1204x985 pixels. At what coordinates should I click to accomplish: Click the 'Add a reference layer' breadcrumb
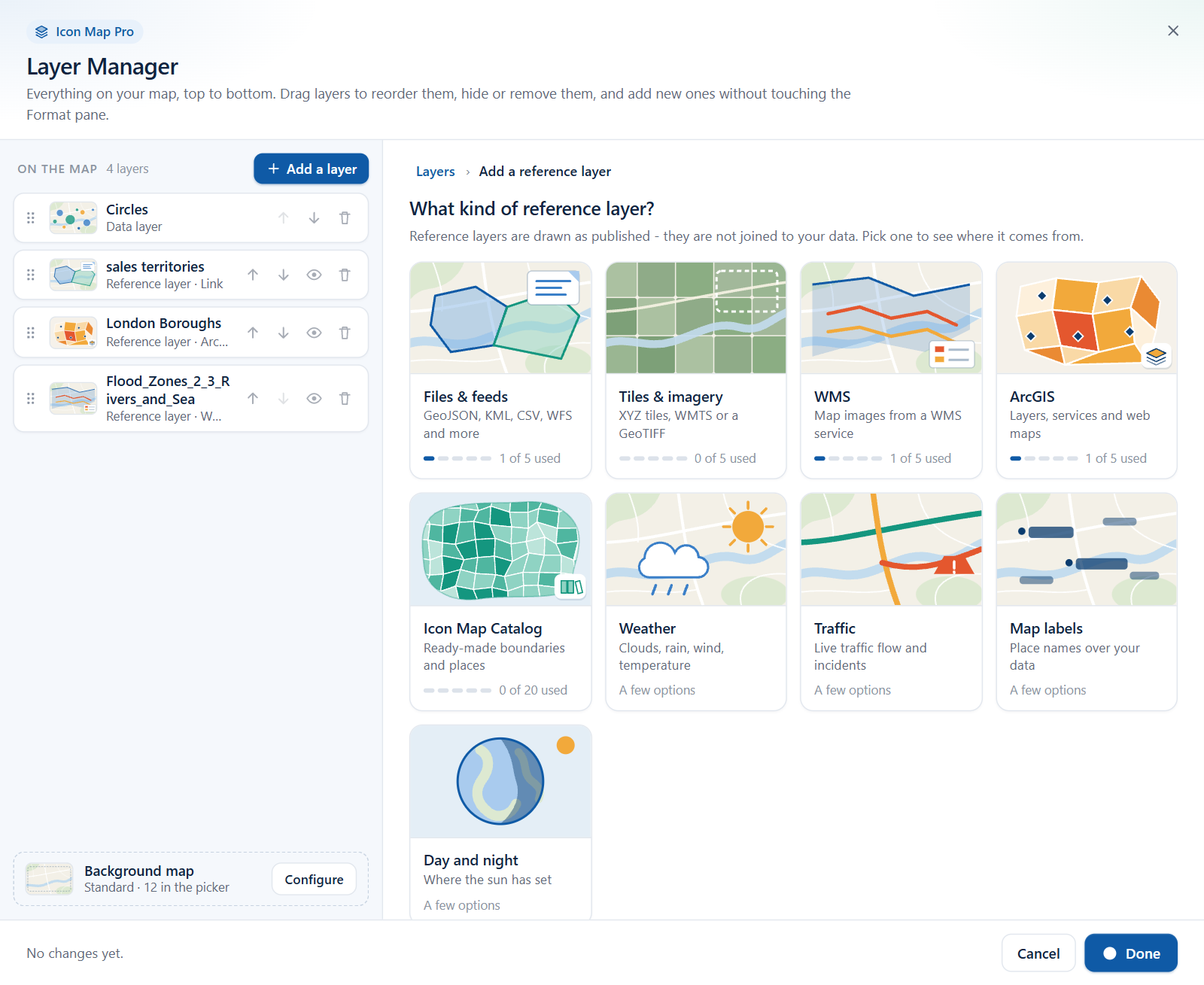[x=545, y=172]
